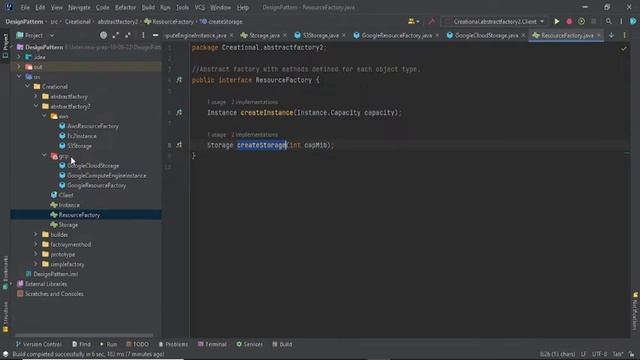Screen dimensions: 640x360
Task: Open the Bookmarks side panel
Action: click(x=5, y=273)
